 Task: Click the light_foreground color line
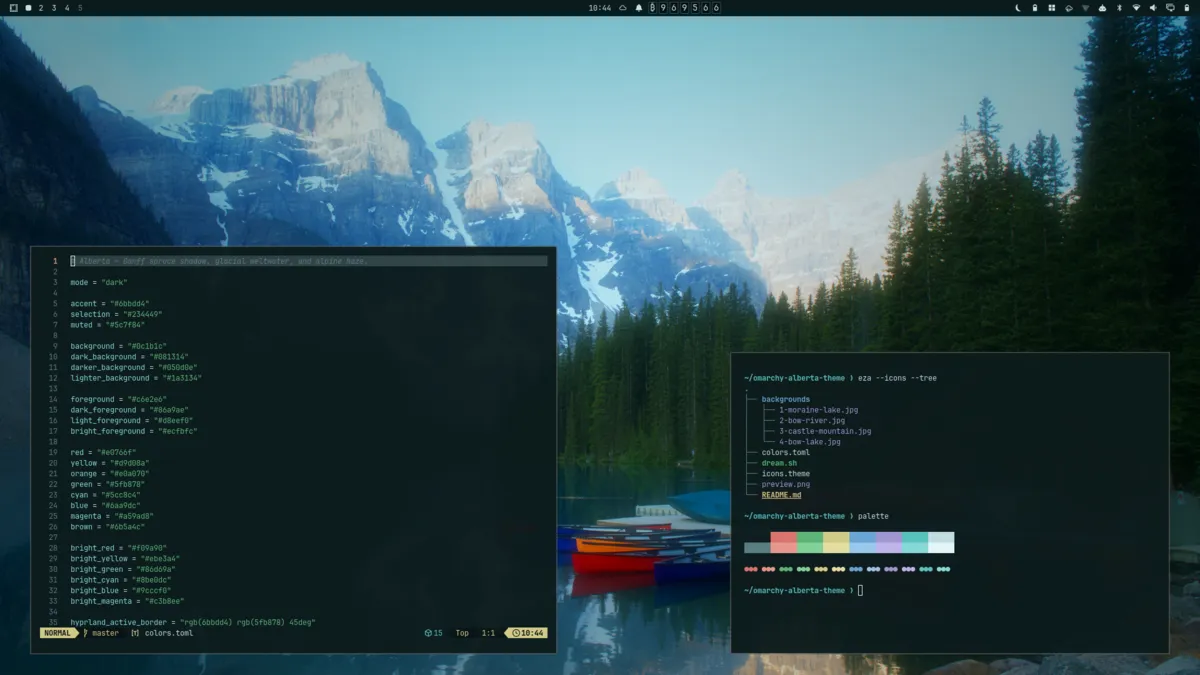pyautogui.click(x=132, y=421)
